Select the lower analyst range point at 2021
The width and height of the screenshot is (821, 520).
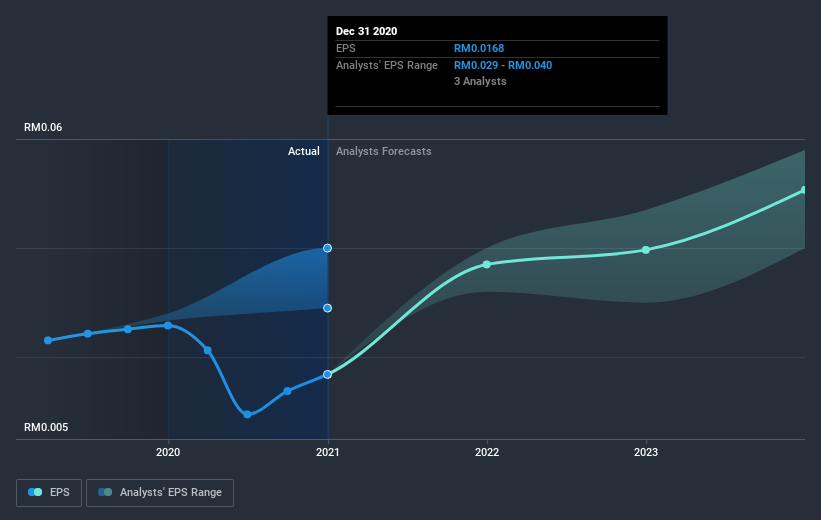click(x=327, y=308)
